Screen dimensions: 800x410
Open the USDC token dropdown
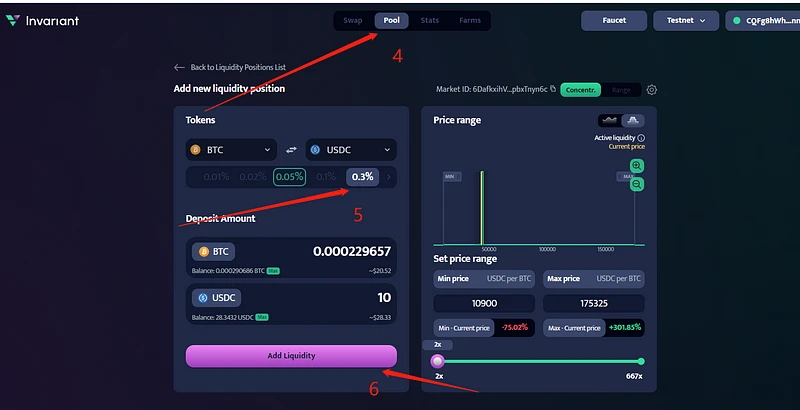click(x=351, y=150)
